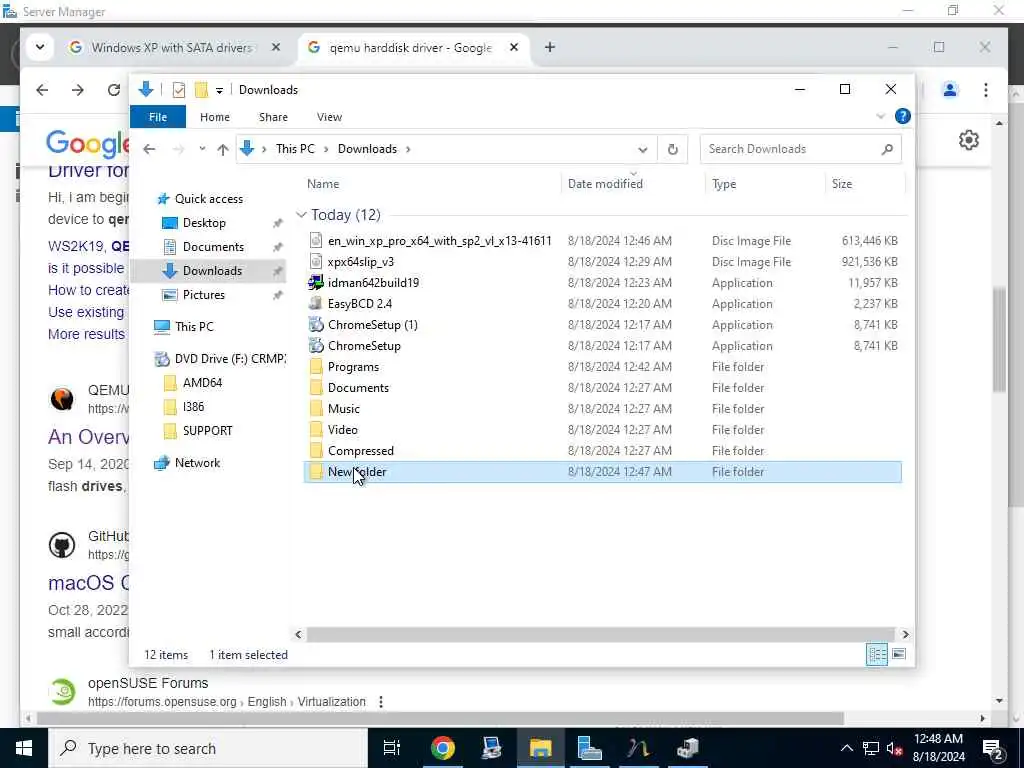Viewport: 1024px width, 768px height.
Task: Open openSUSE Forums result options menu
Action: 381,702
